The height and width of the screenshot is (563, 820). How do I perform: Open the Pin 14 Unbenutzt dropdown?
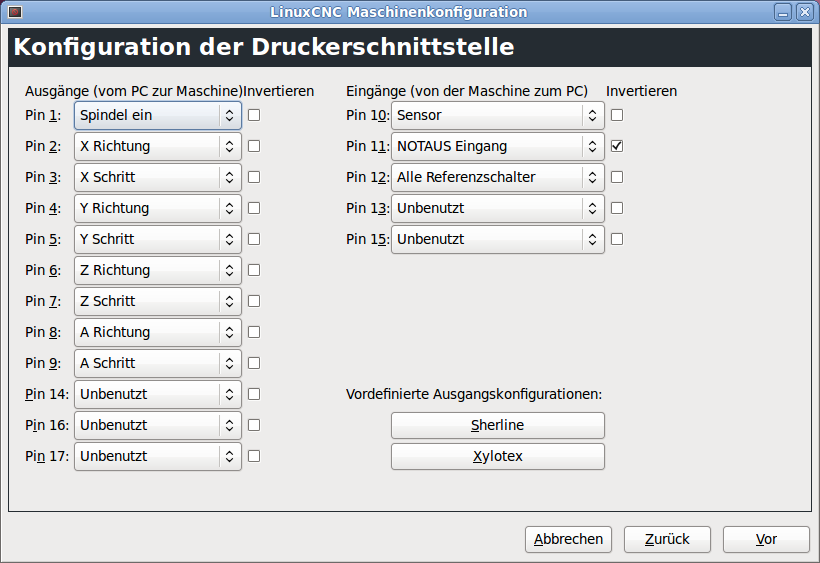pyautogui.click(x=158, y=394)
